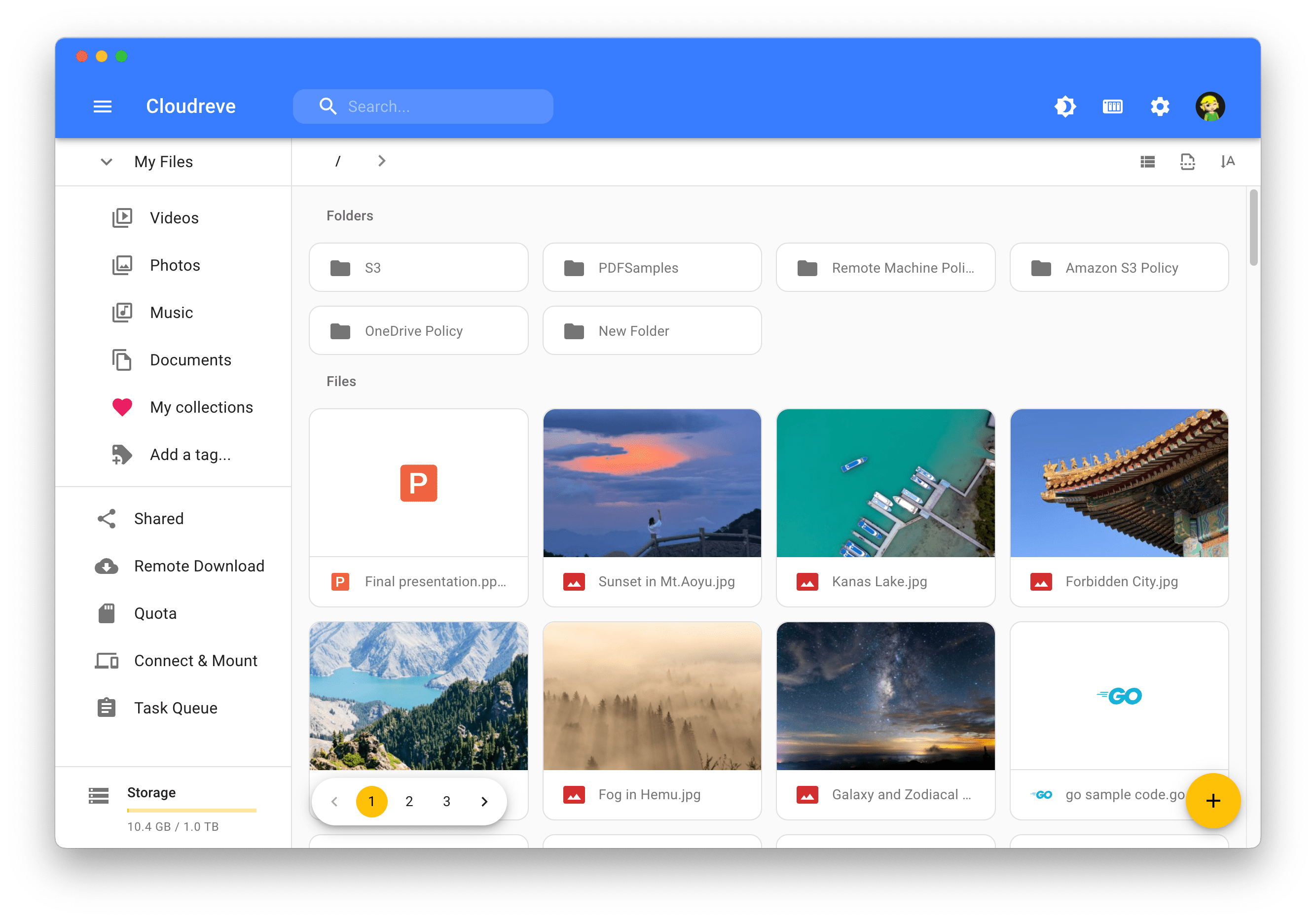The width and height of the screenshot is (1316, 921).
Task: Open Kanas Lake.jpg thumbnail preview
Action: tap(885, 483)
